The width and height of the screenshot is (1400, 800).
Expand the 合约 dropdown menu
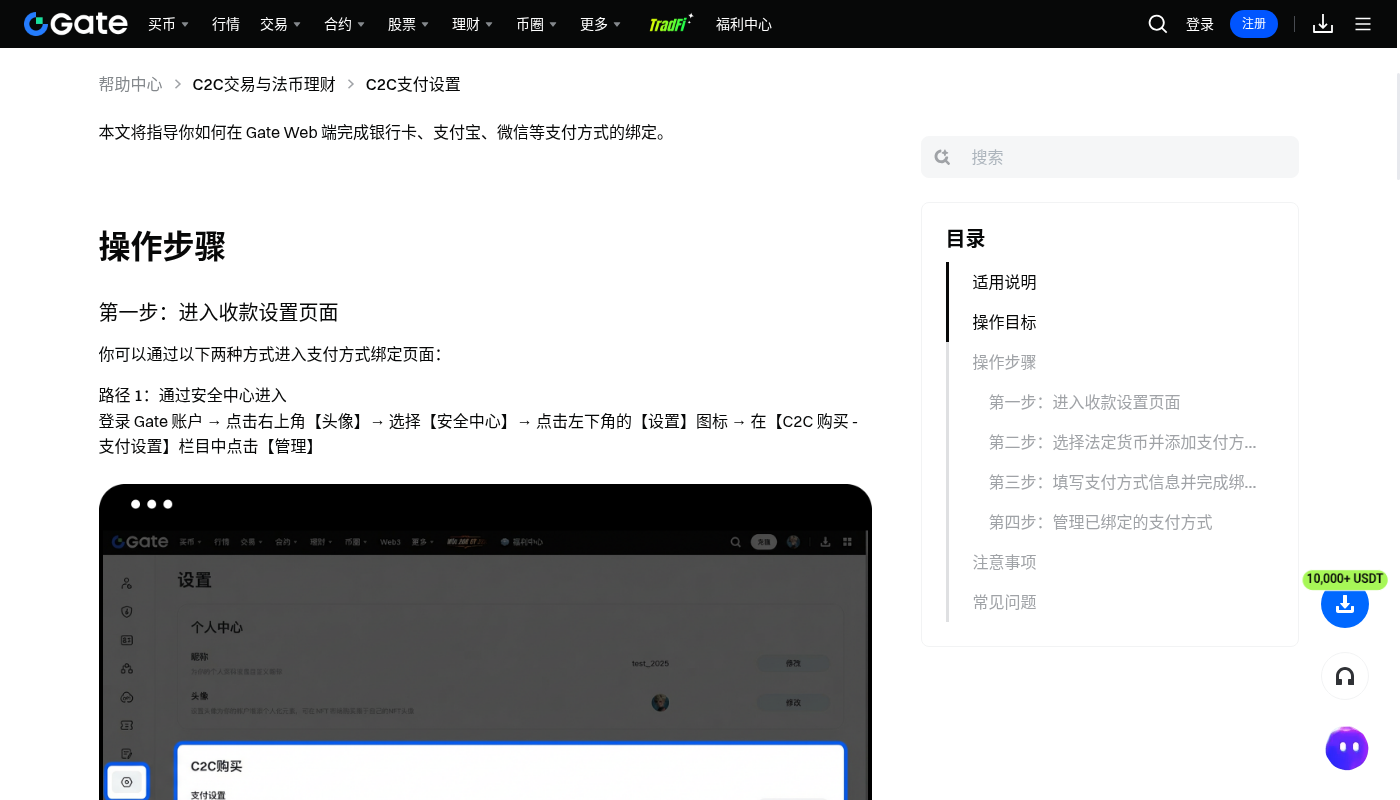[344, 24]
